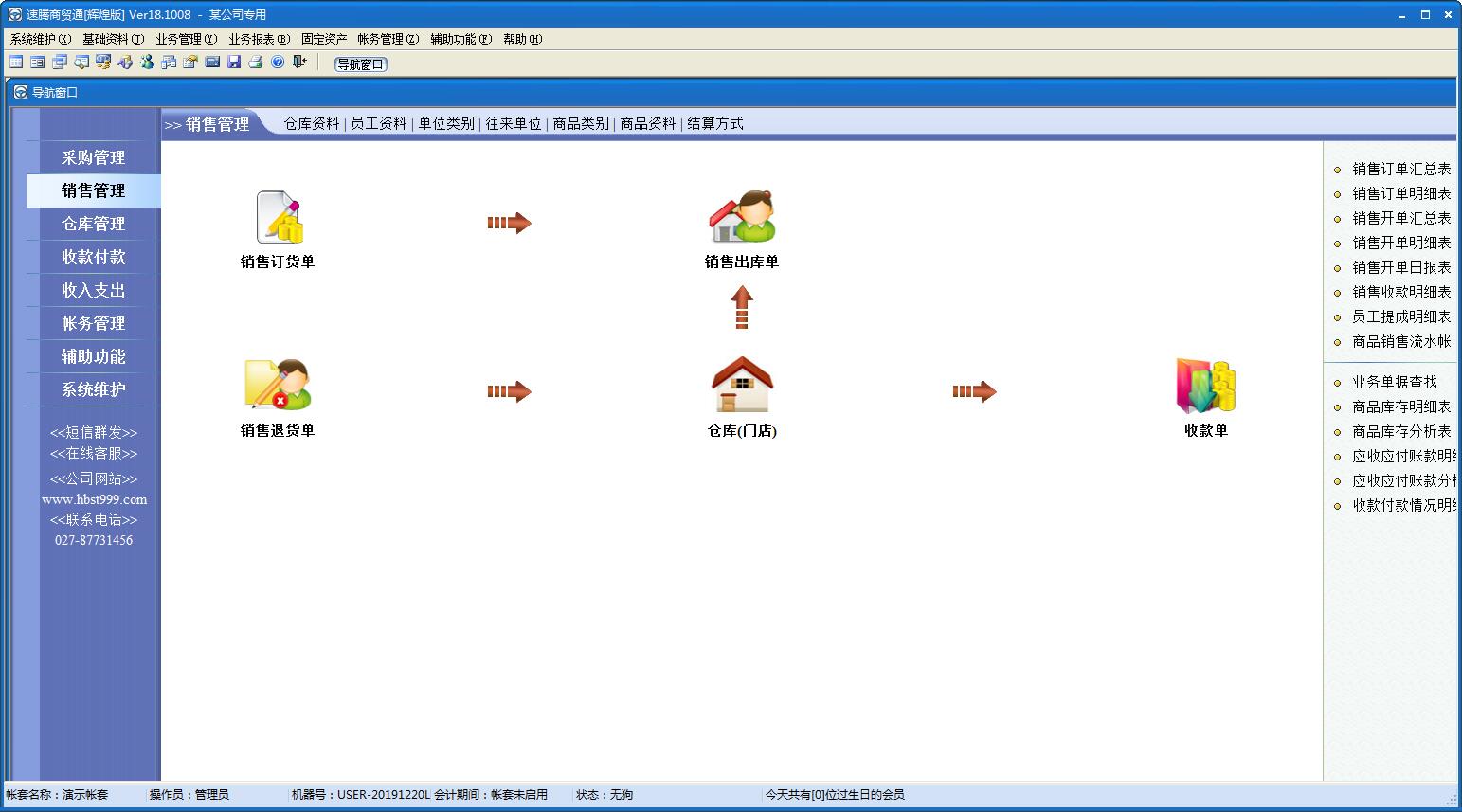Open 仓库(门店) warehouse house icon

742,385
